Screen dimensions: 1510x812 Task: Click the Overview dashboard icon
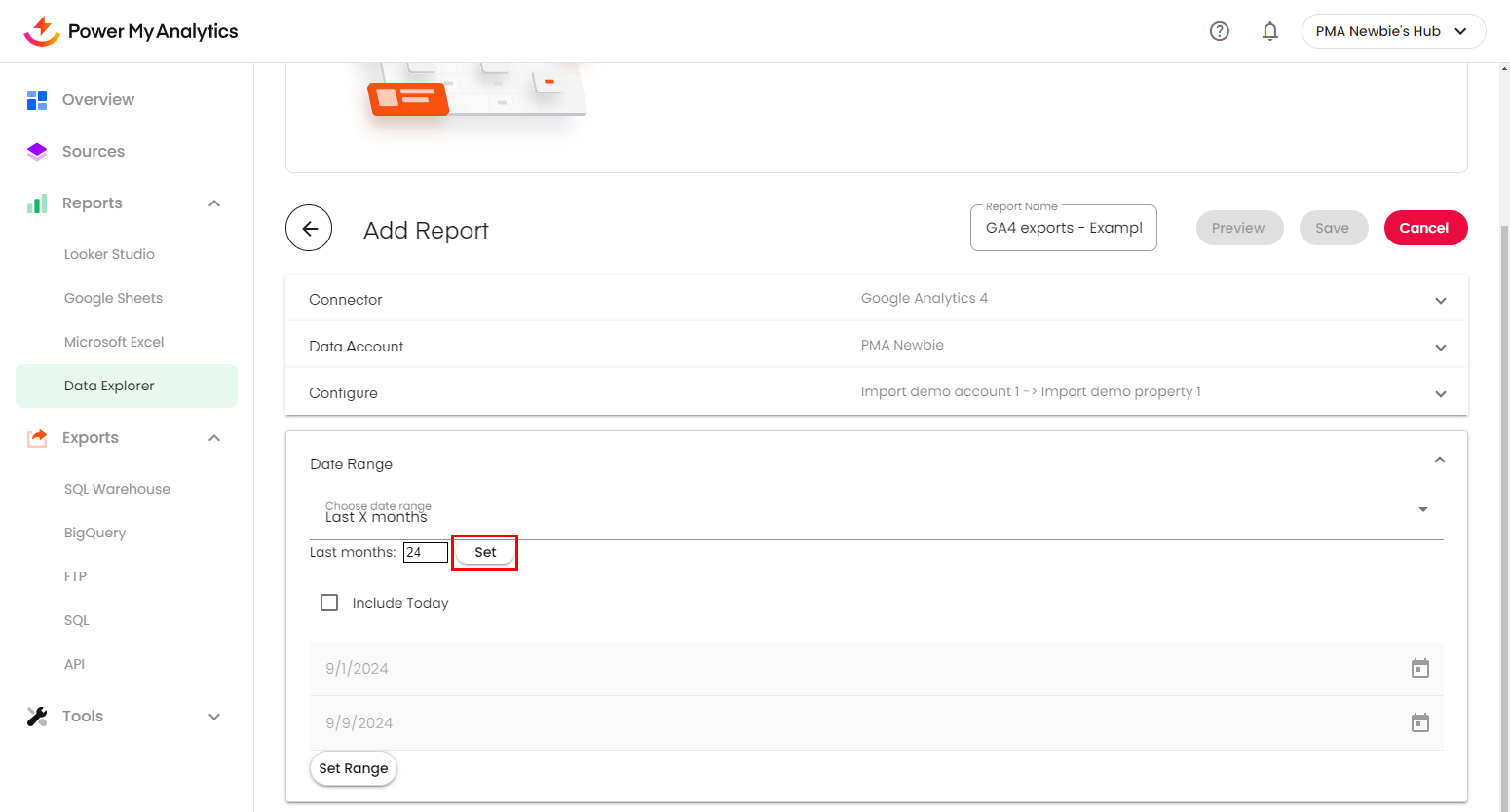pyautogui.click(x=37, y=100)
